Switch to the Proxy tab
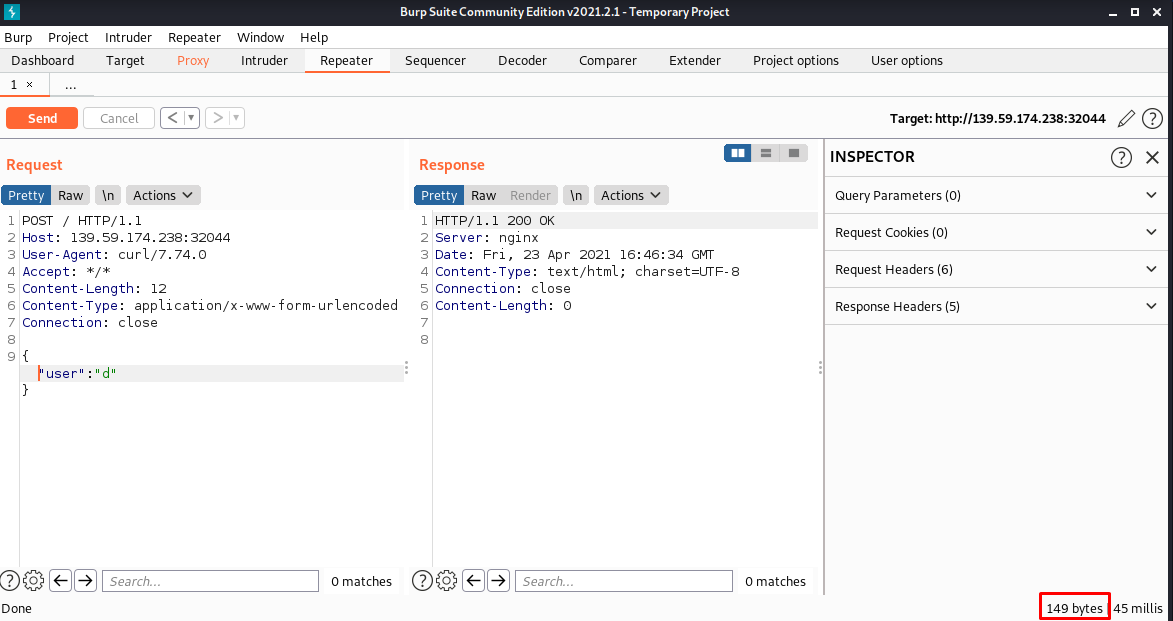The width and height of the screenshot is (1173, 621). [193, 61]
